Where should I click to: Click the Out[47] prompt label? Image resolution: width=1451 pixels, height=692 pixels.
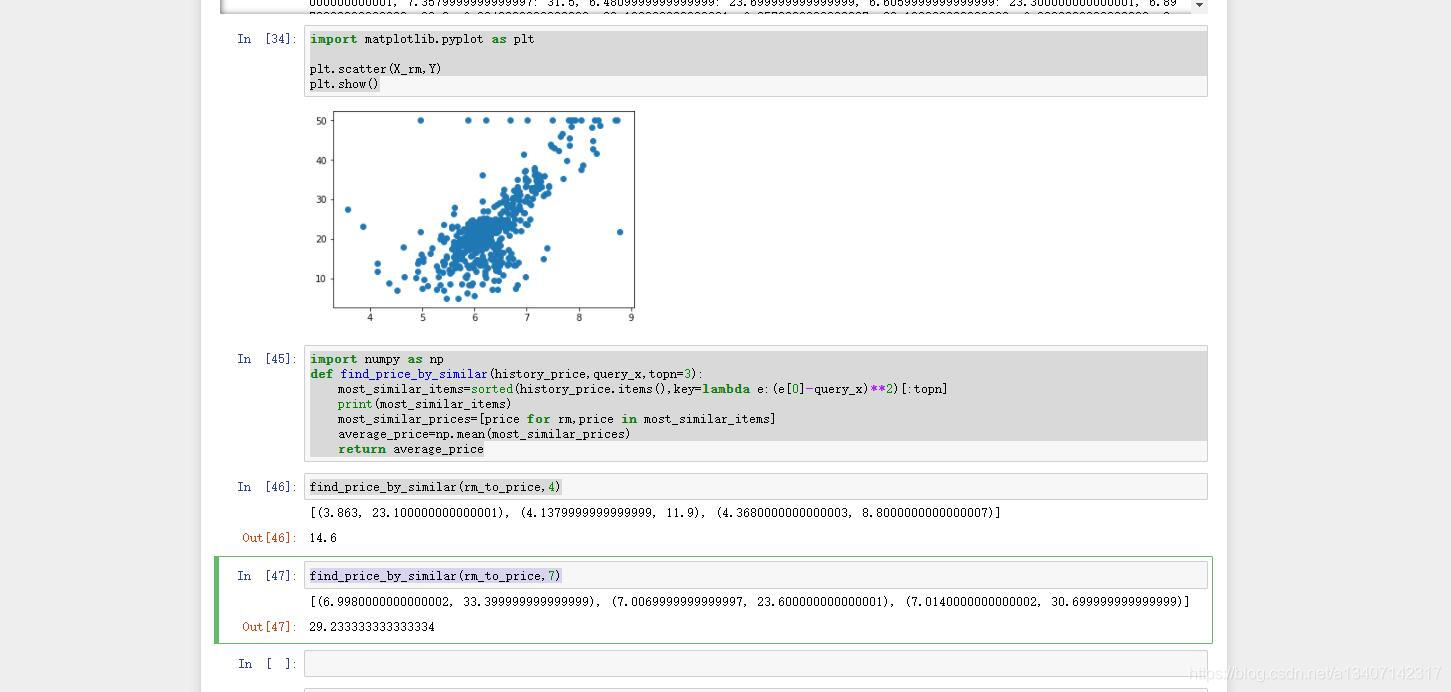click(269, 627)
